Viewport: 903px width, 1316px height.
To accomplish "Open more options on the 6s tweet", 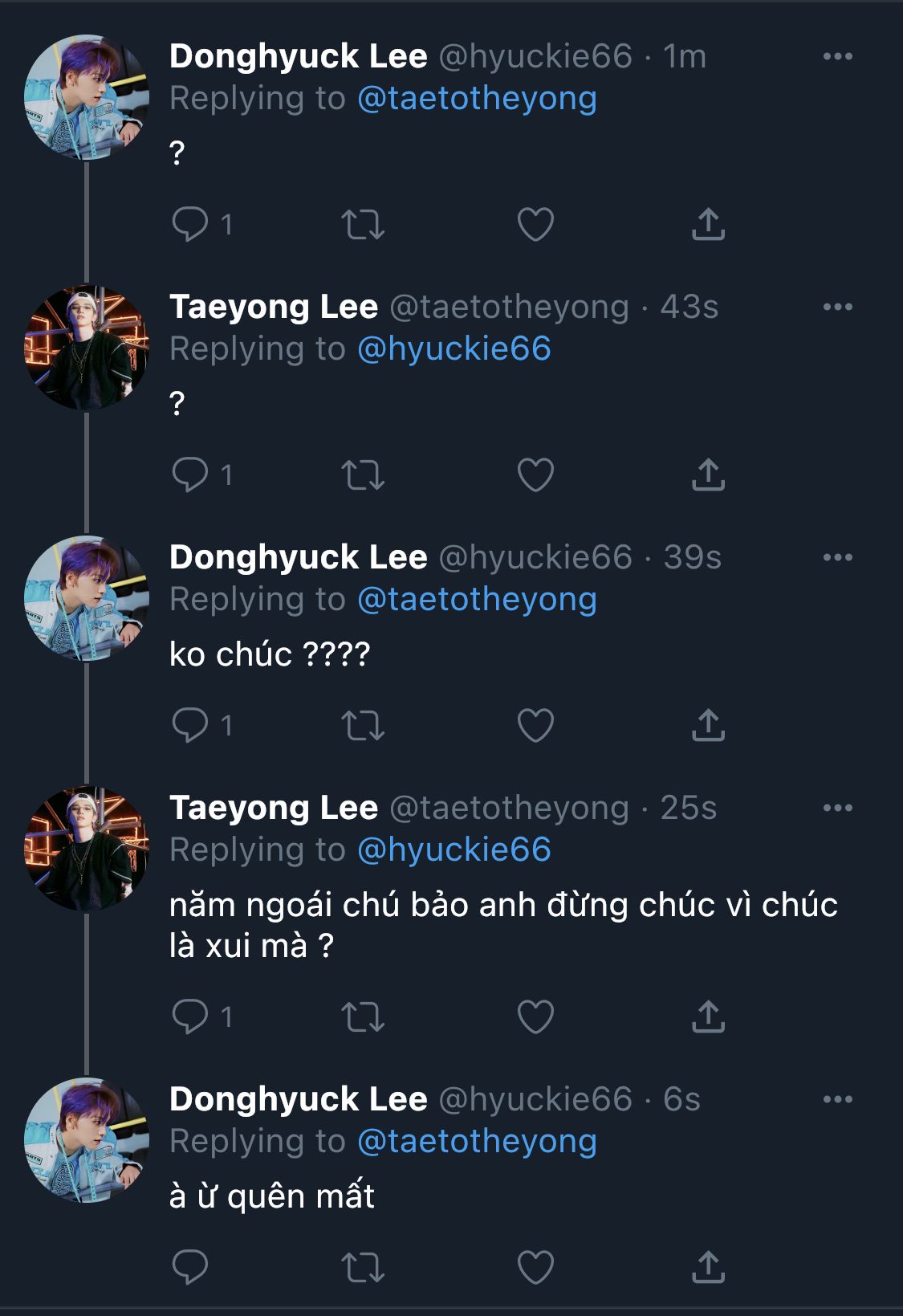I will (x=837, y=1099).
